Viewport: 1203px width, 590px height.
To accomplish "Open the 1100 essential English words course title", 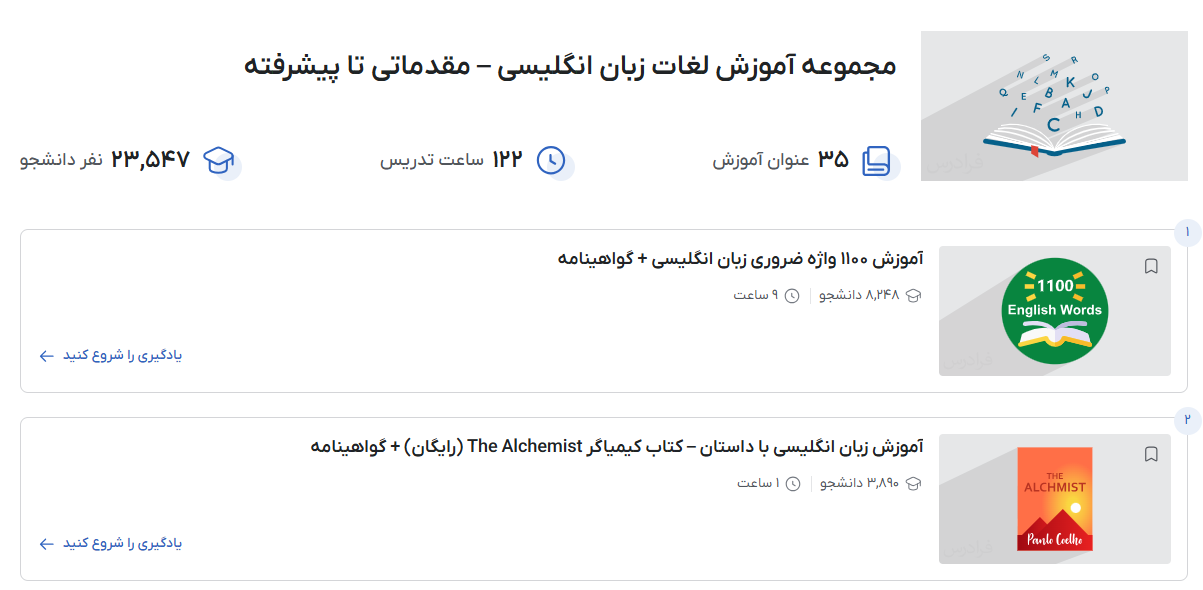I will tap(740, 259).
